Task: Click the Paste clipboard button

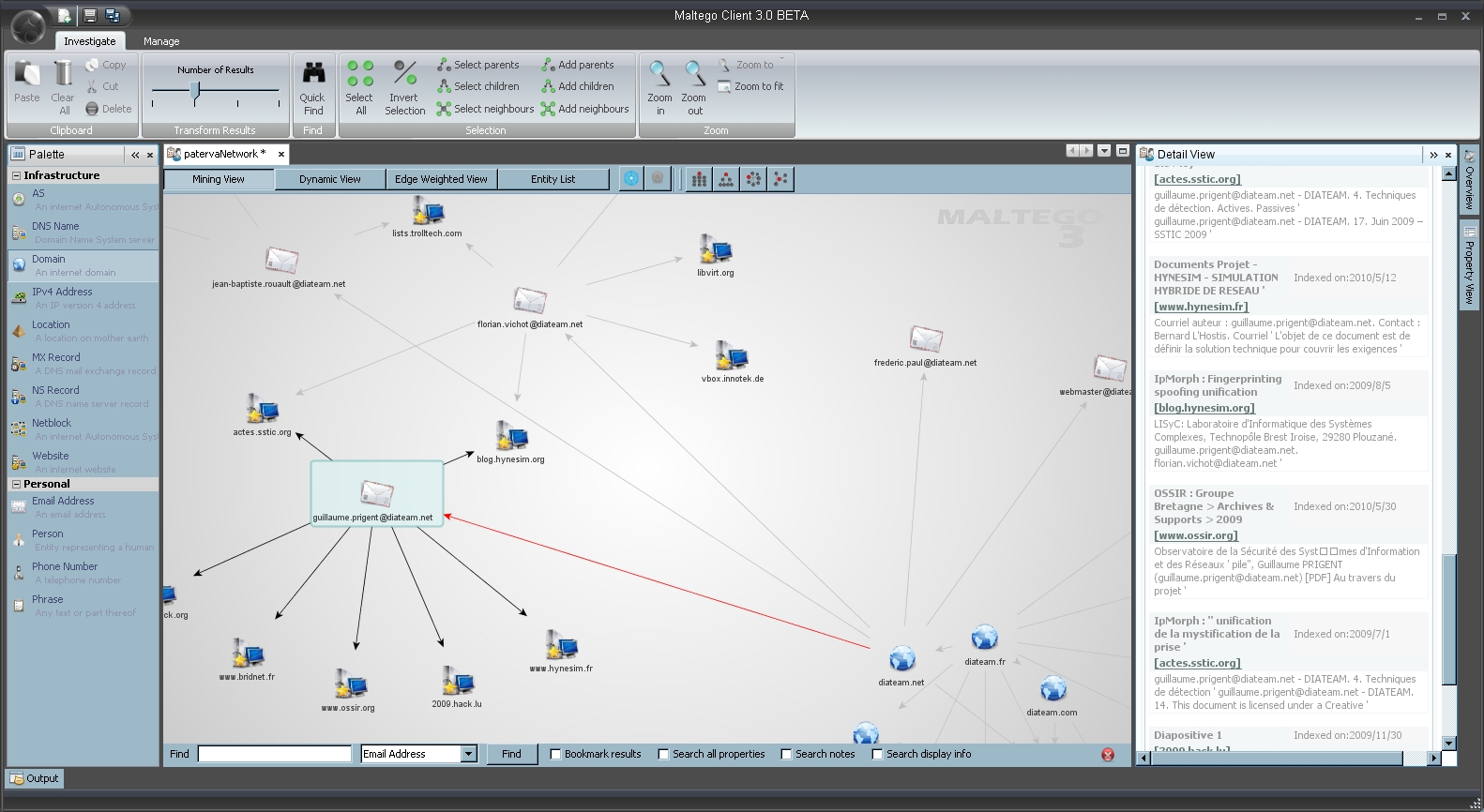Action: [x=27, y=82]
